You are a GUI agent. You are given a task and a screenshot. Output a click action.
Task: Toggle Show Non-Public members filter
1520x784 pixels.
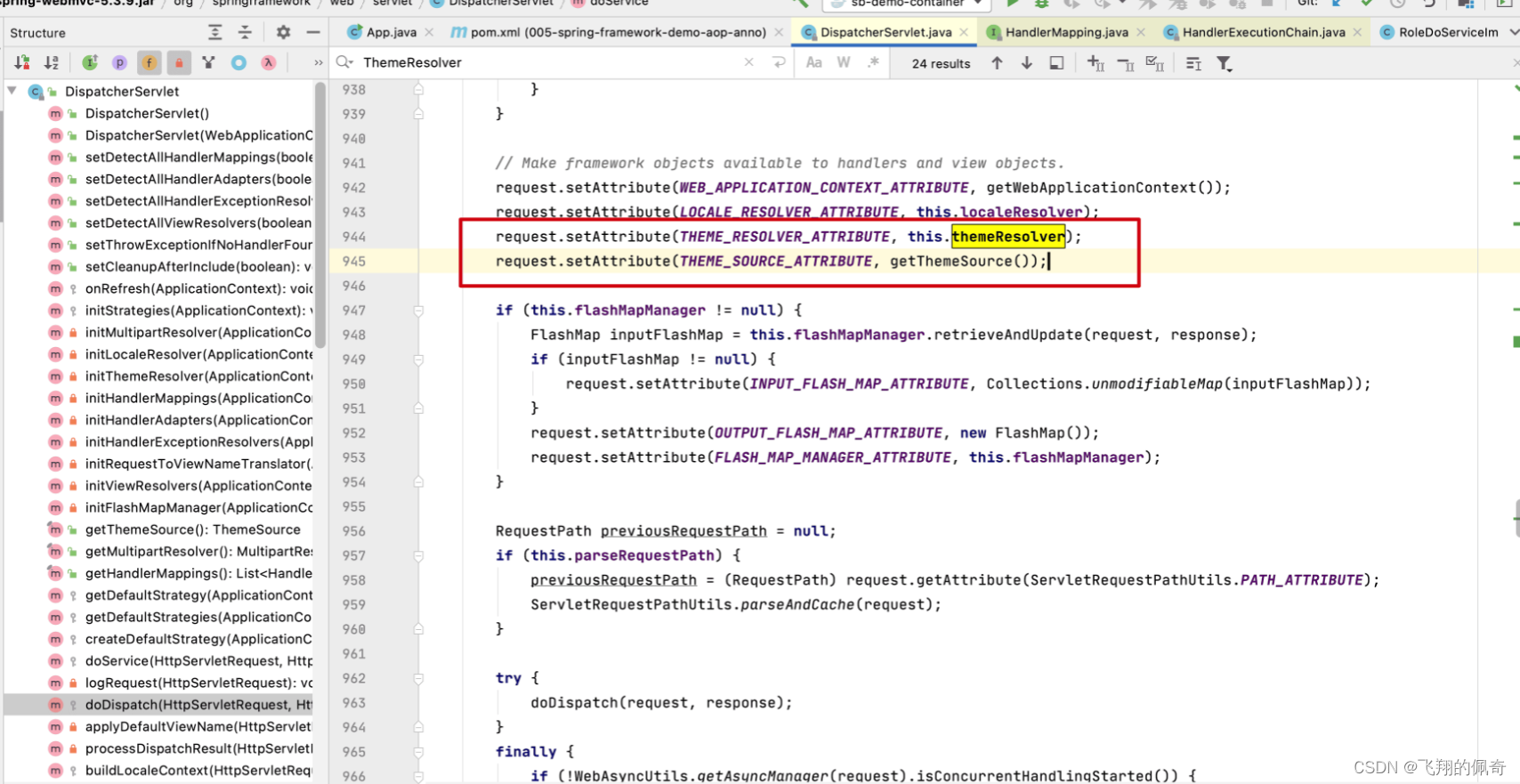179,62
